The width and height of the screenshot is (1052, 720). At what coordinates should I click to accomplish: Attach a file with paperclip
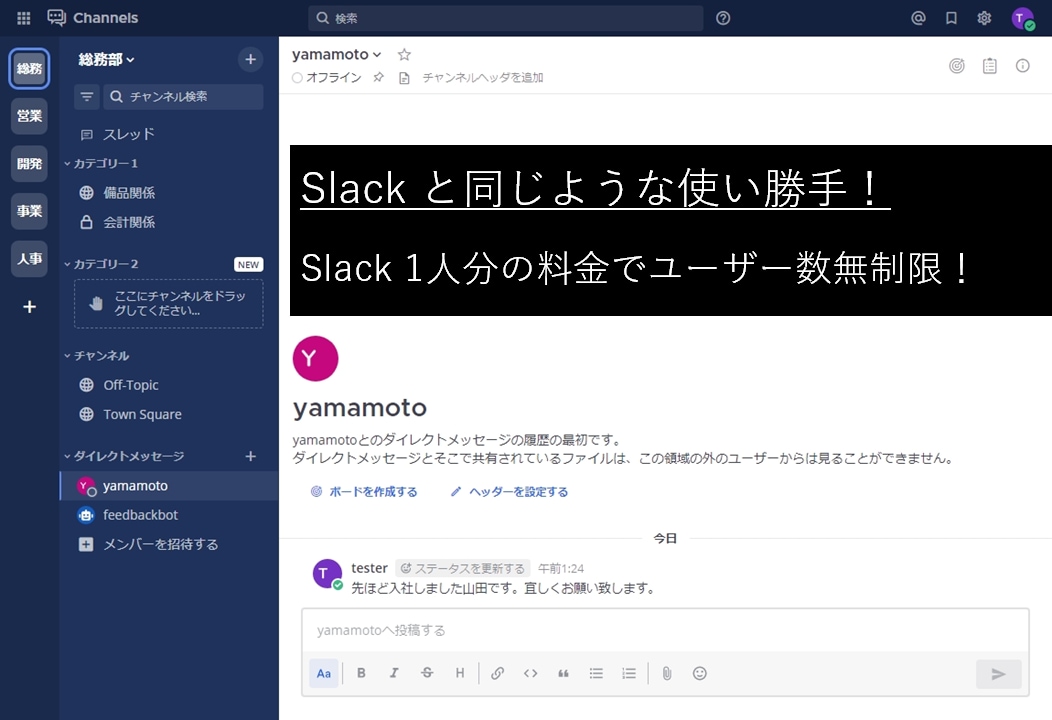point(666,673)
